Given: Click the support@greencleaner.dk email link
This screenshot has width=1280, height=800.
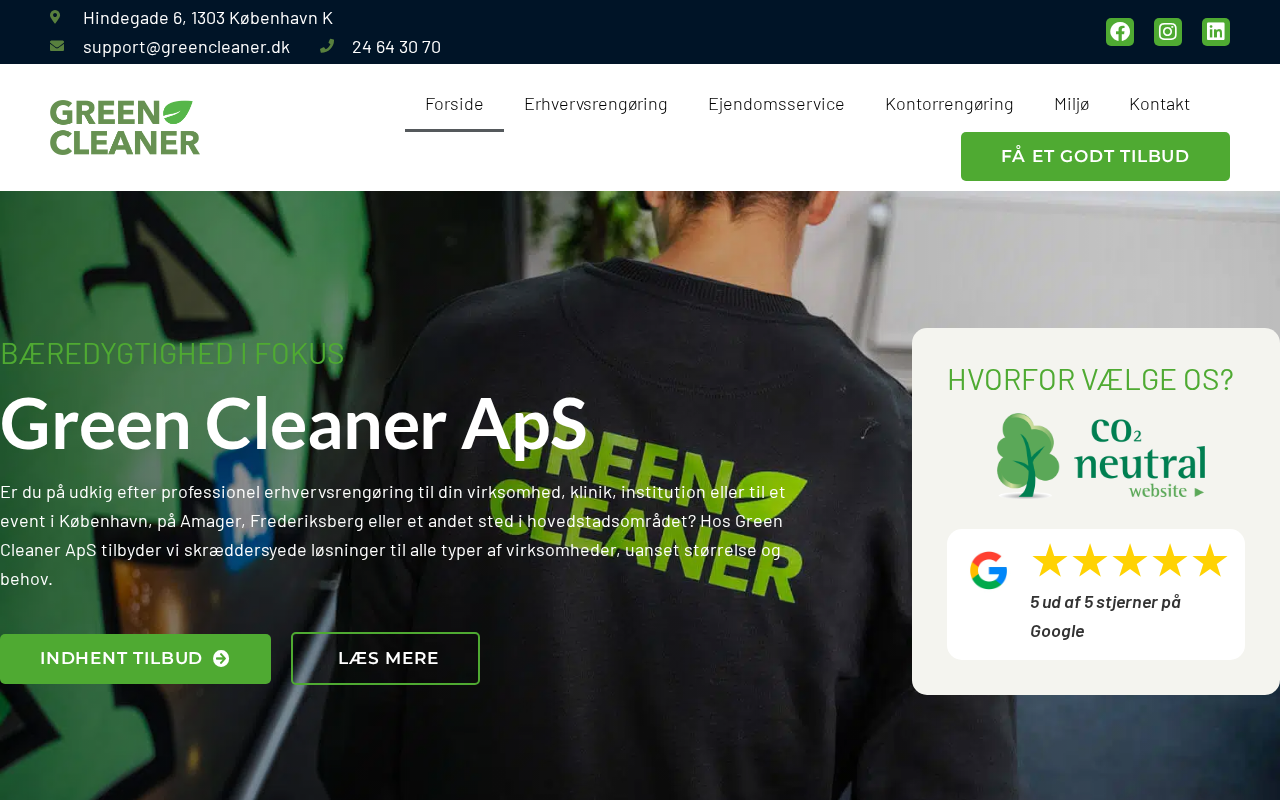Looking at the screenshot, I should click(x=186, y=47).
